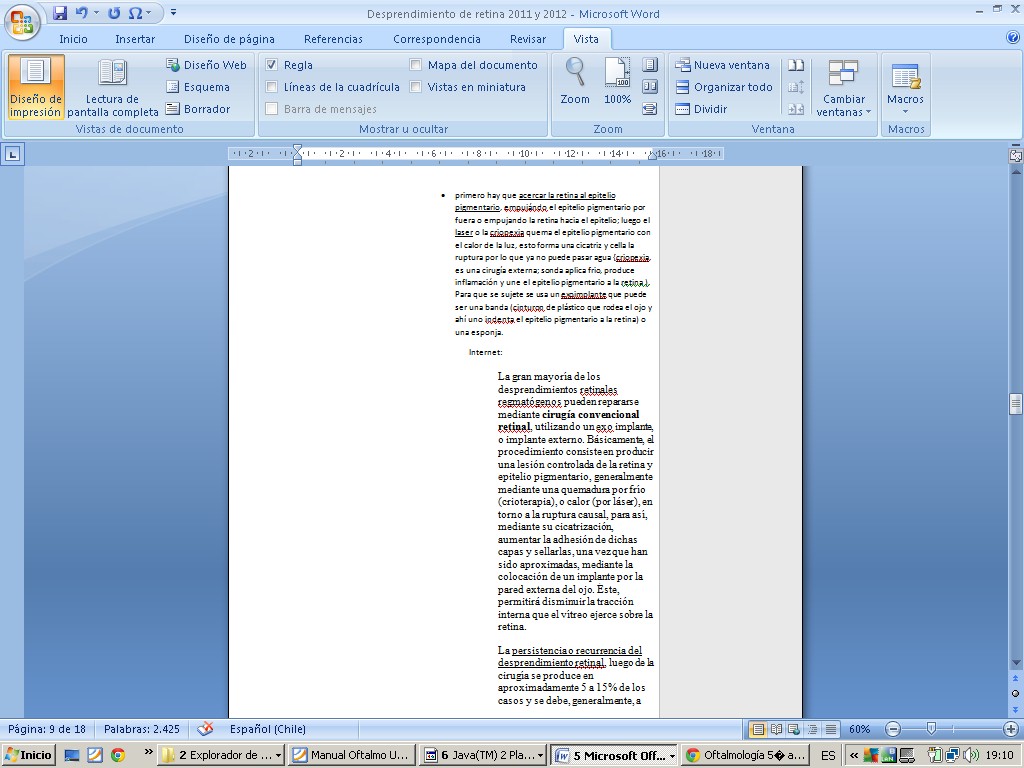Switch to Lectura de pantalla completa view

tap(112, 87)
